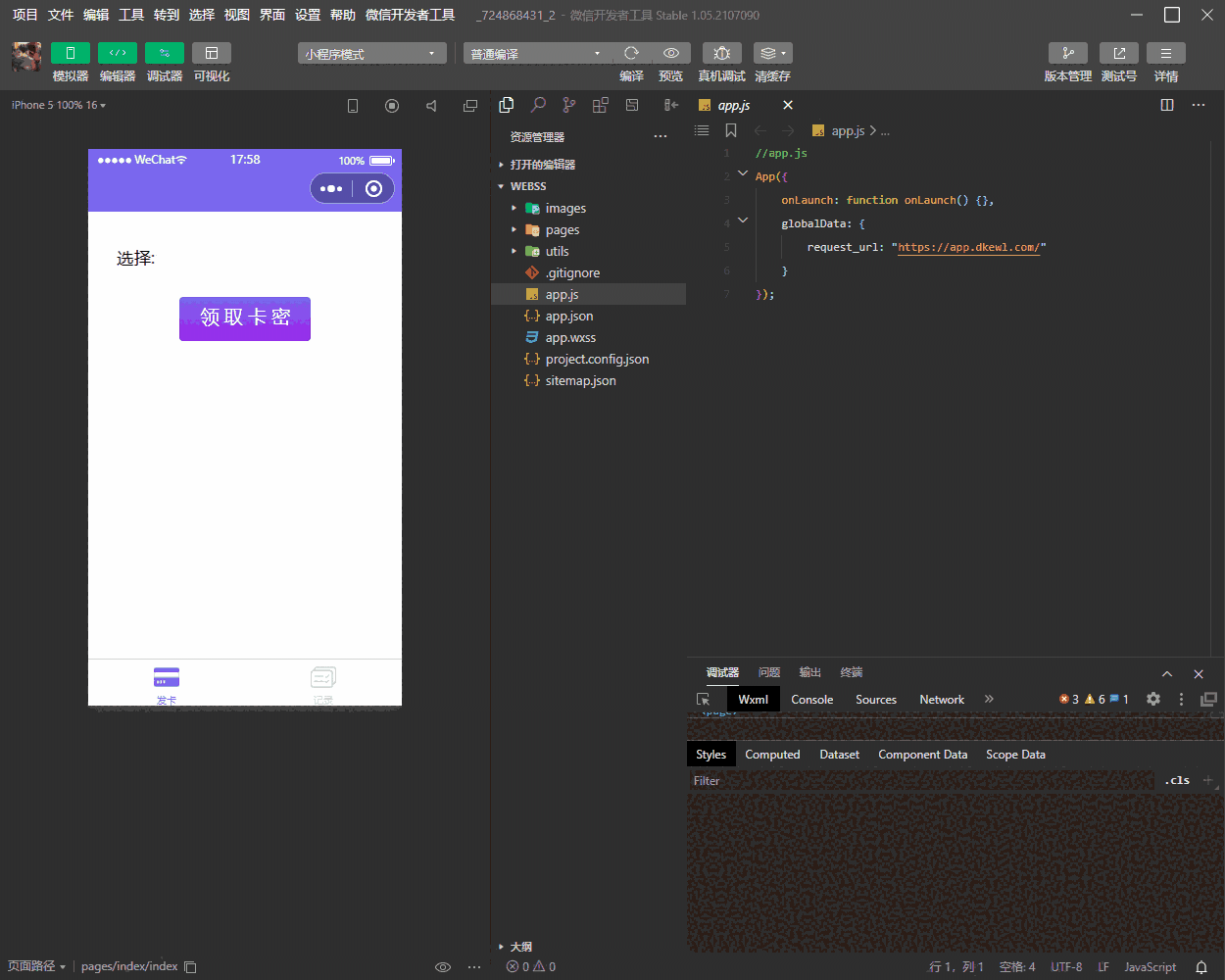This screenshot has height=980, width=1225.
Task: Open search icon in explorer sidebar
Action: (x=538, y=105)
